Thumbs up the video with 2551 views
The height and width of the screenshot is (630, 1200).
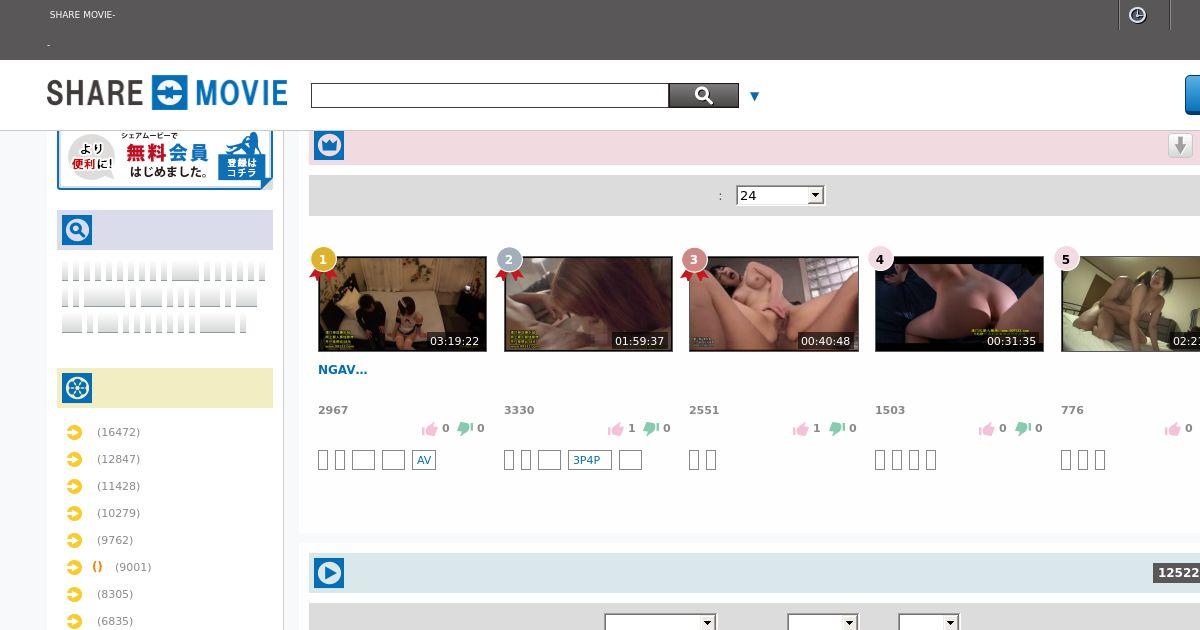pos(801,428)
